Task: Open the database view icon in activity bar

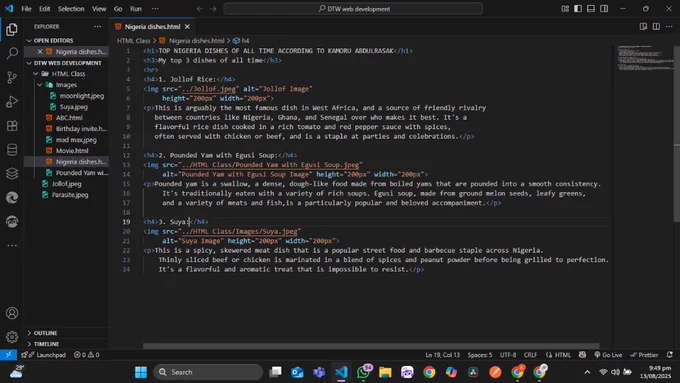Action: tap(12, 150)
